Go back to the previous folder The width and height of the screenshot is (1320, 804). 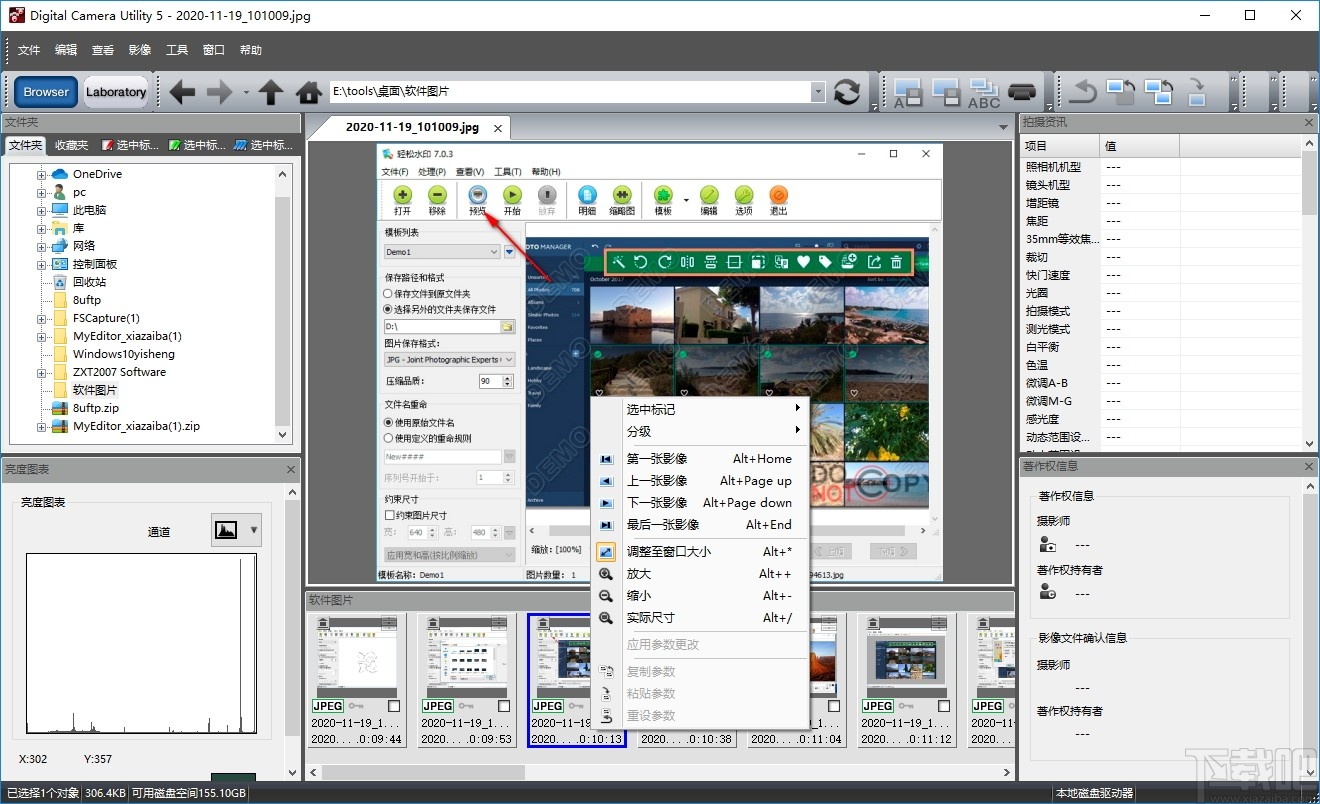tap(181, 92)
